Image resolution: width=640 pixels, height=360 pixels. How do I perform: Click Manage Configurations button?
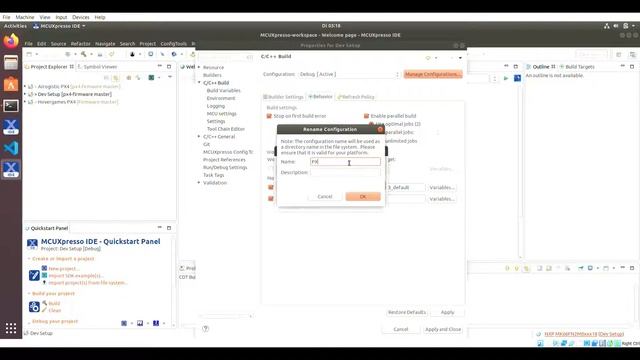(x=433, y=74)
